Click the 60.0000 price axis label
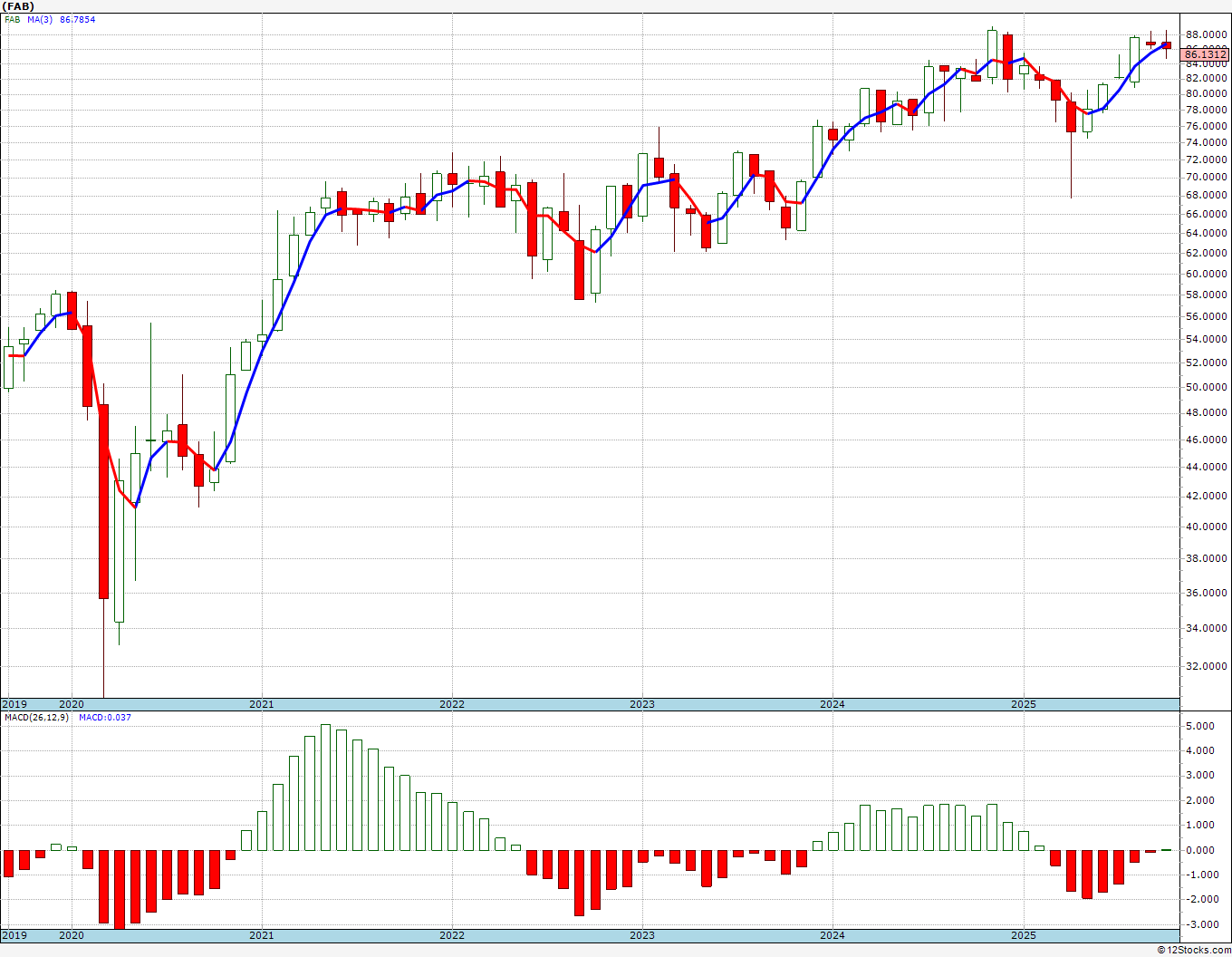The width and height of the screenshot is (1232, 957). [1207, 274]
